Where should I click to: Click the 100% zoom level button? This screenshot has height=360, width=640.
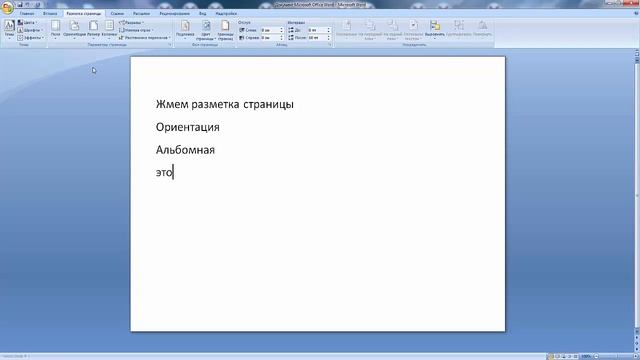586,356
